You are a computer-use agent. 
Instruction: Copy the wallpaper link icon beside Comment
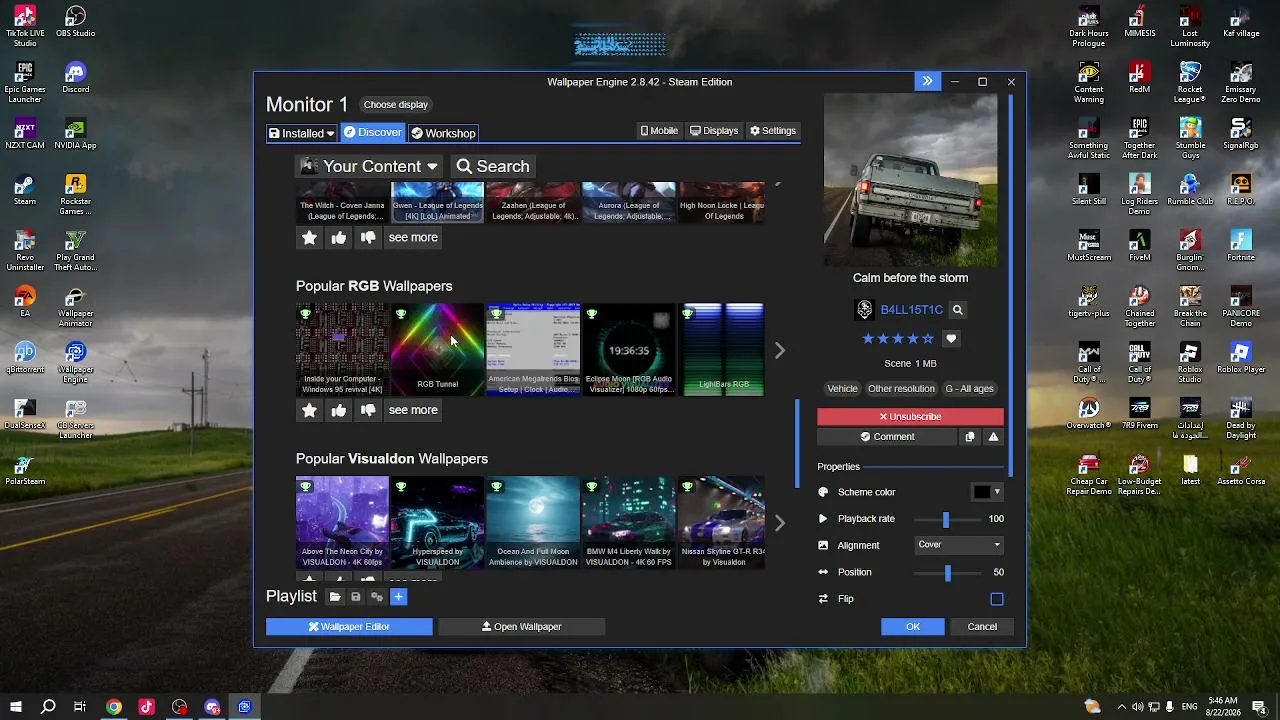click(x=969, y=437)
